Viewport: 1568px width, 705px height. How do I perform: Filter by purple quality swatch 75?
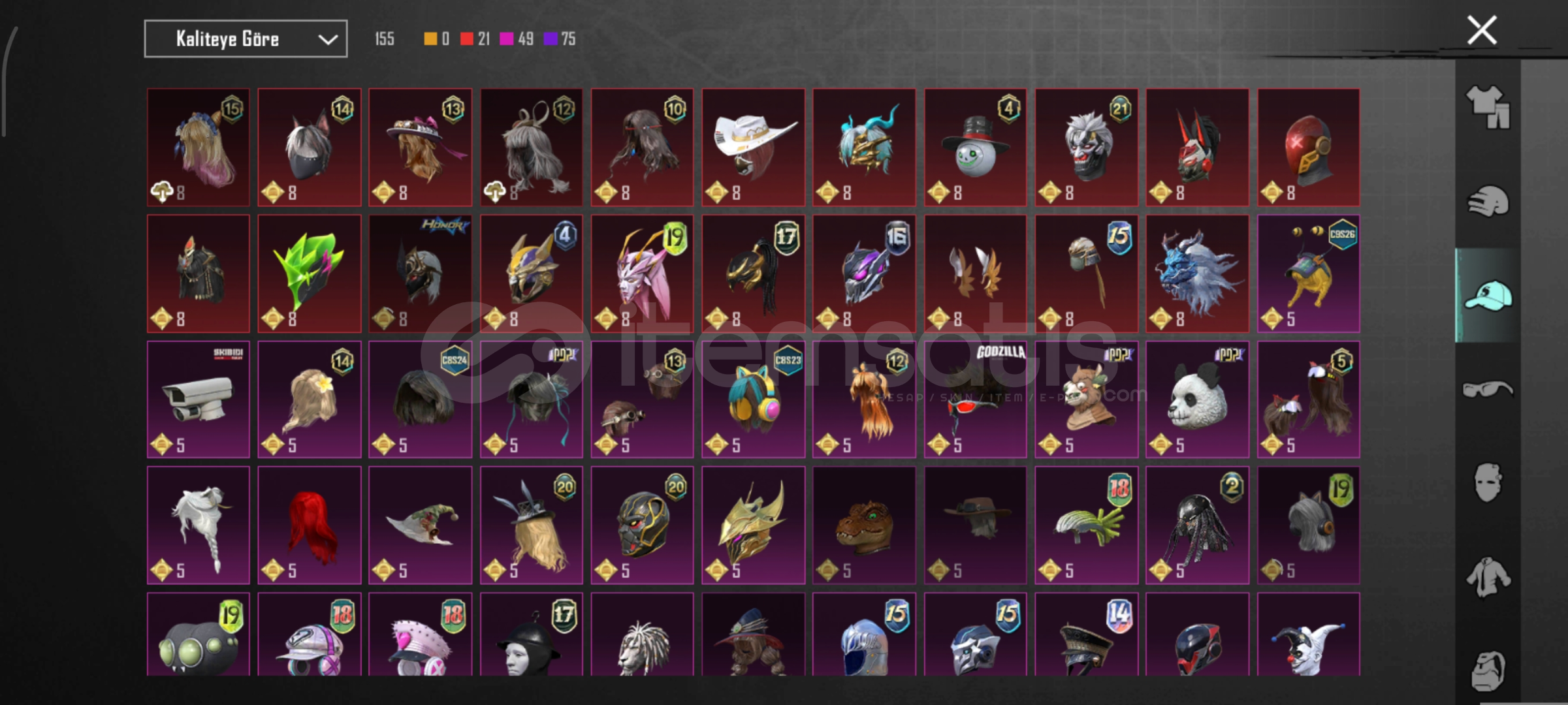click(x=560, y=39)
